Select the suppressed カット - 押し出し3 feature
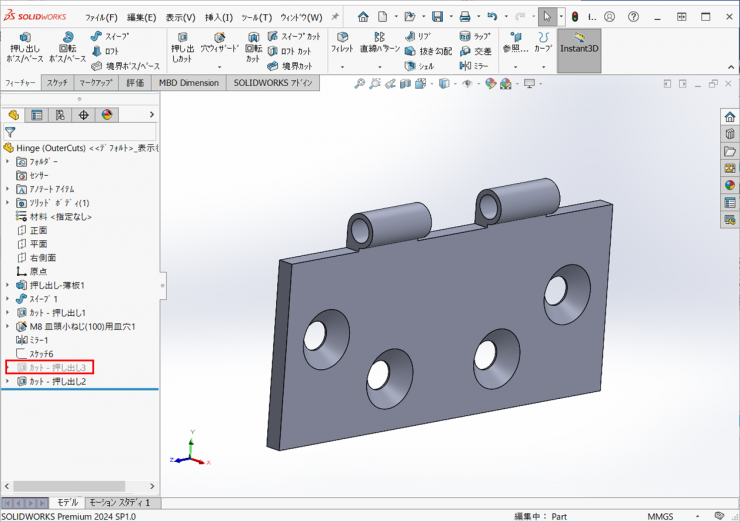This screenshot has height=522, width=740. [57, 368]
